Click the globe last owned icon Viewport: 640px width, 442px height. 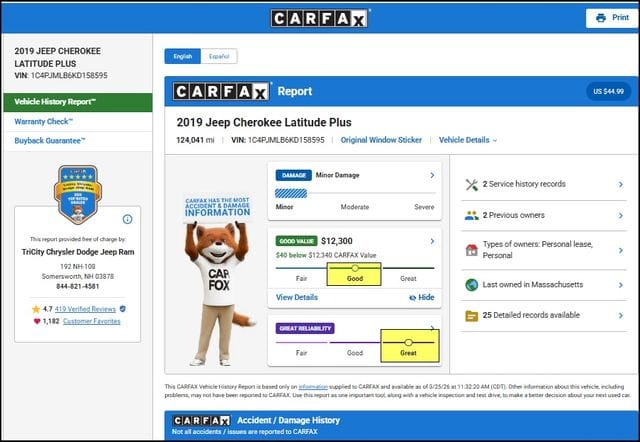[471, 284]
